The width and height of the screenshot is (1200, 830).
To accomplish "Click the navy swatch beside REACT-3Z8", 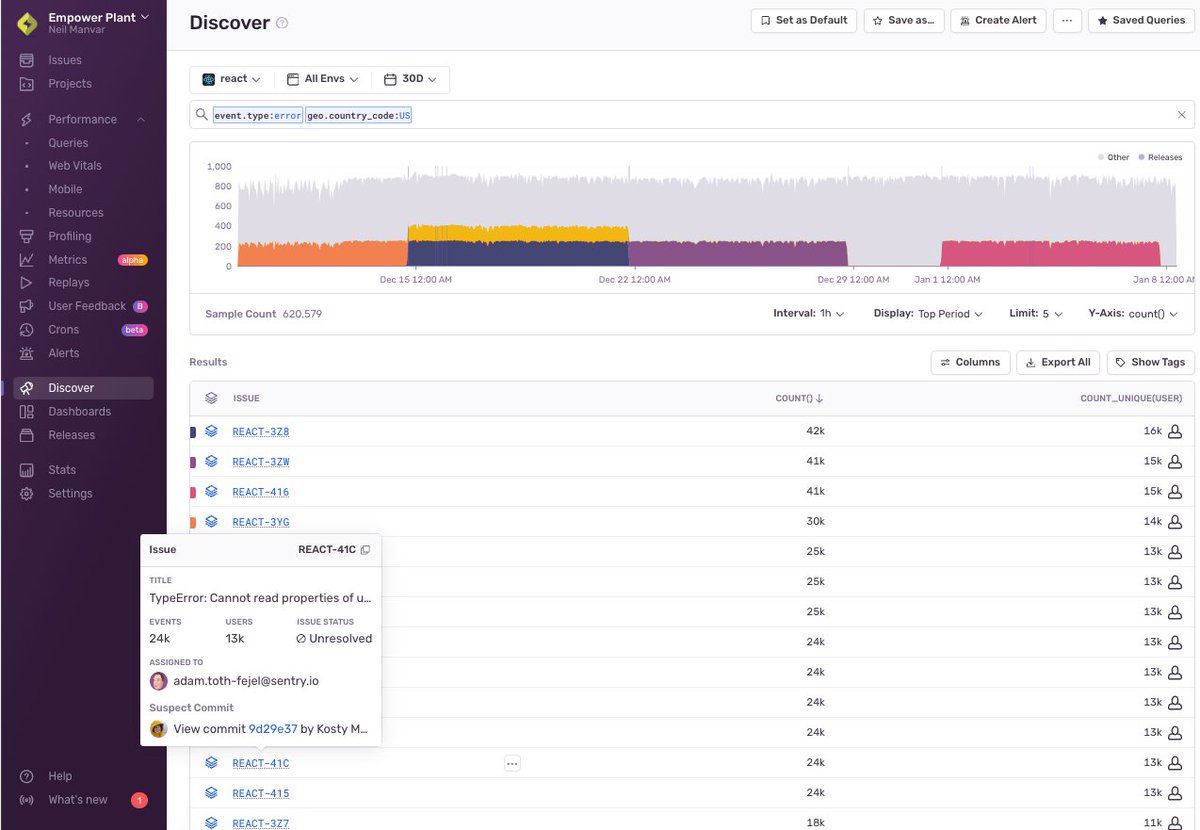I will (193, 432).
